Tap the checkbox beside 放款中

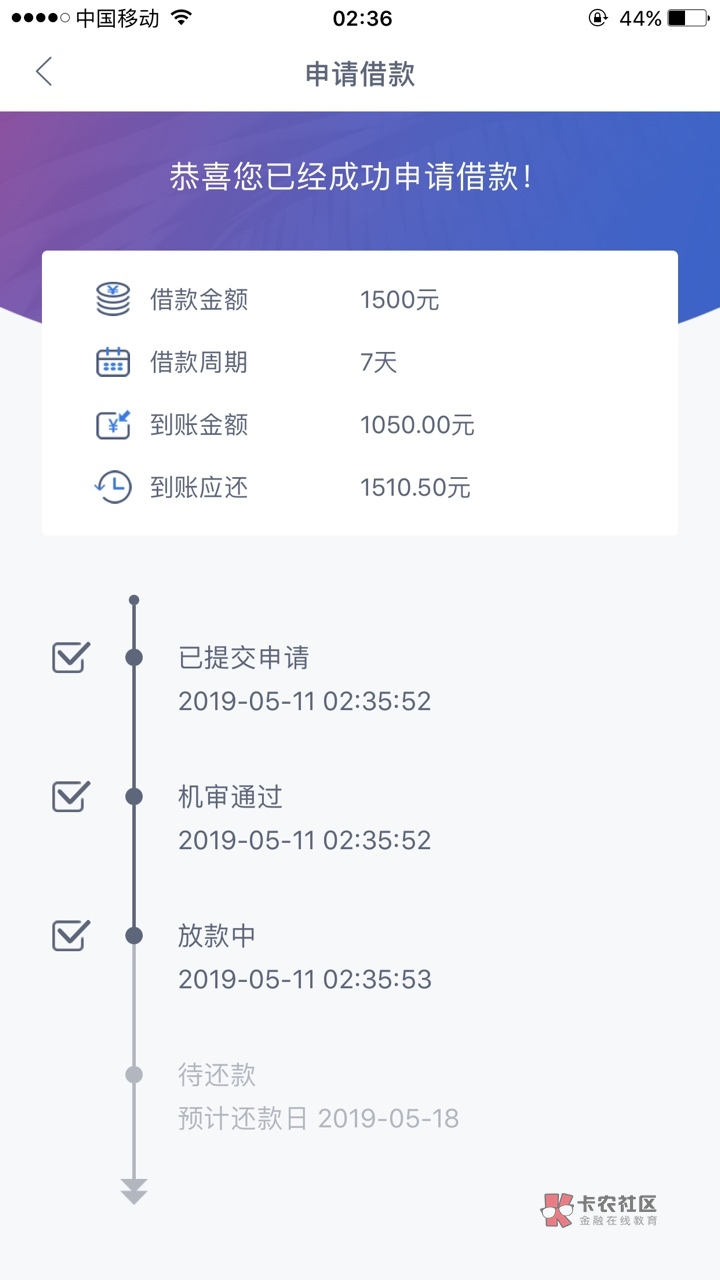coord(71,935)
